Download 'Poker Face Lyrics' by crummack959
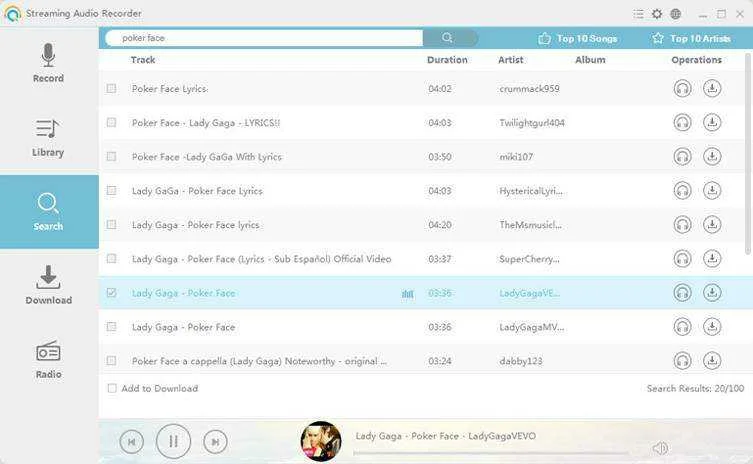The image size is (753, 464). (712, 88)
